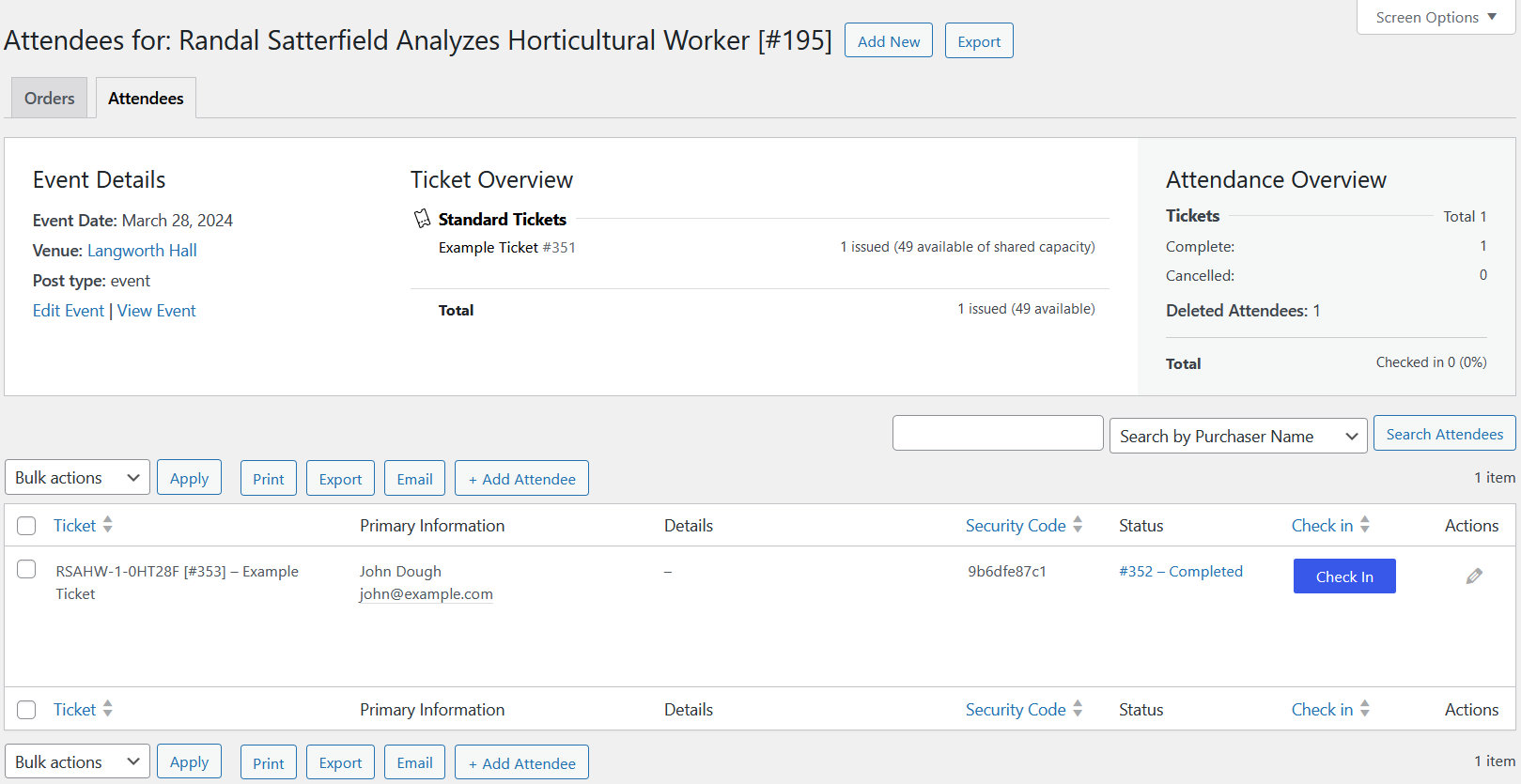Click the Checked in 0 (0%) text

click(x=1431, y=362)
